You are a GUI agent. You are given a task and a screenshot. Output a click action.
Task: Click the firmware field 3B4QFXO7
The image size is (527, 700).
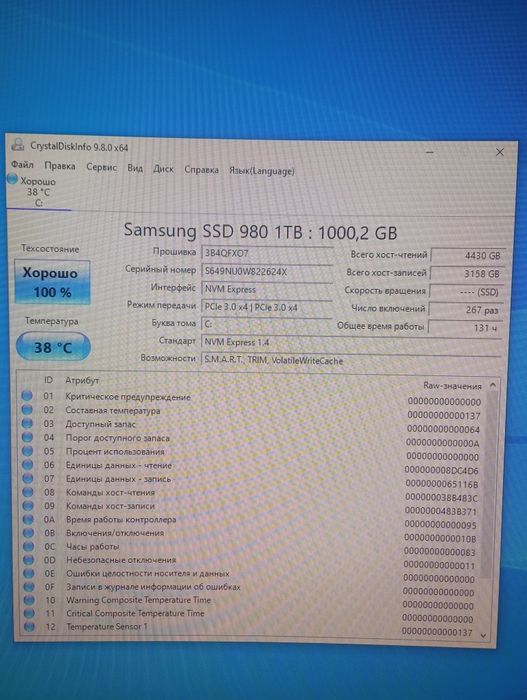pyautogui.click(x=267, y=253)
